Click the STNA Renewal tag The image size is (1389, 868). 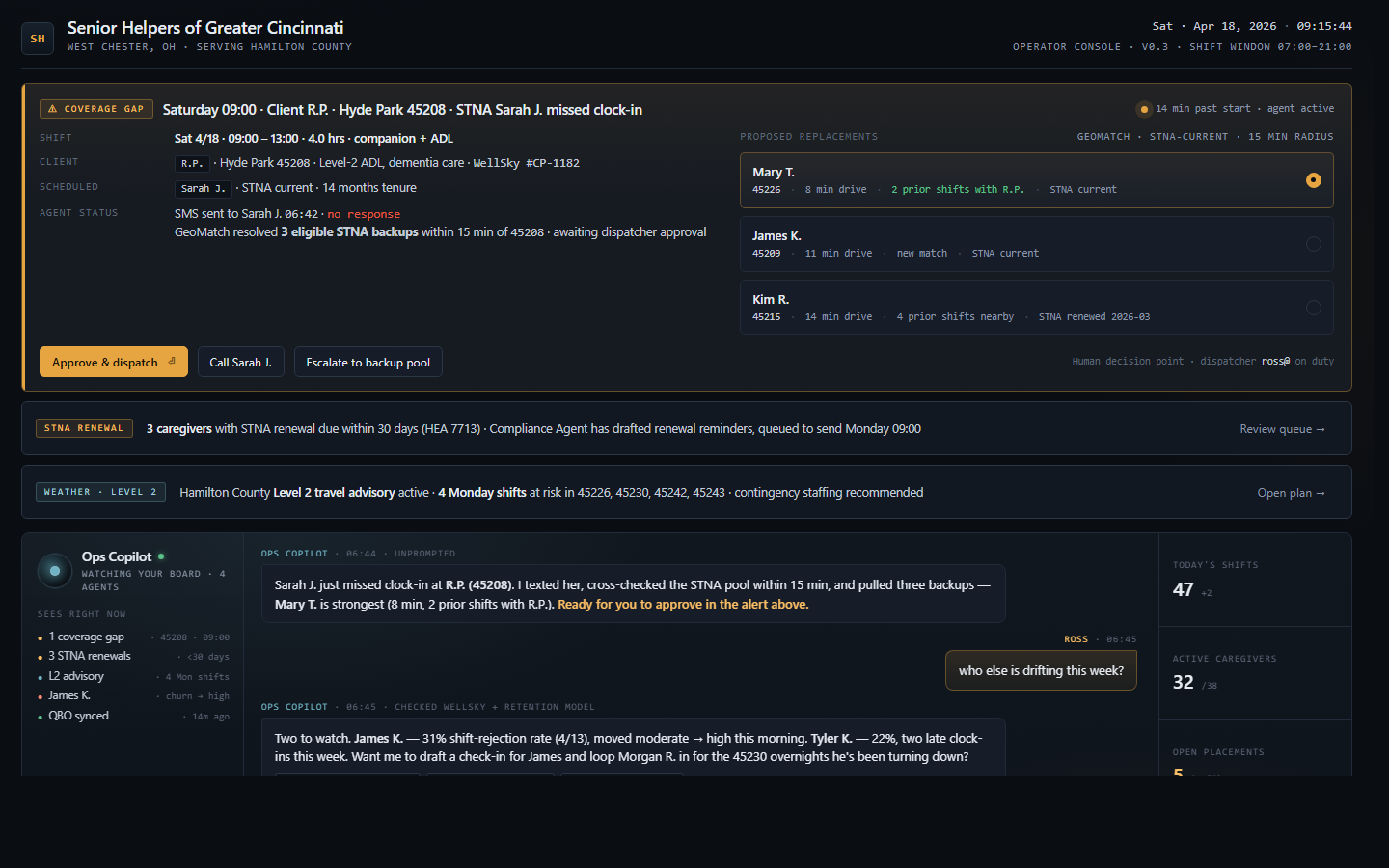click(x=84, y=428)
